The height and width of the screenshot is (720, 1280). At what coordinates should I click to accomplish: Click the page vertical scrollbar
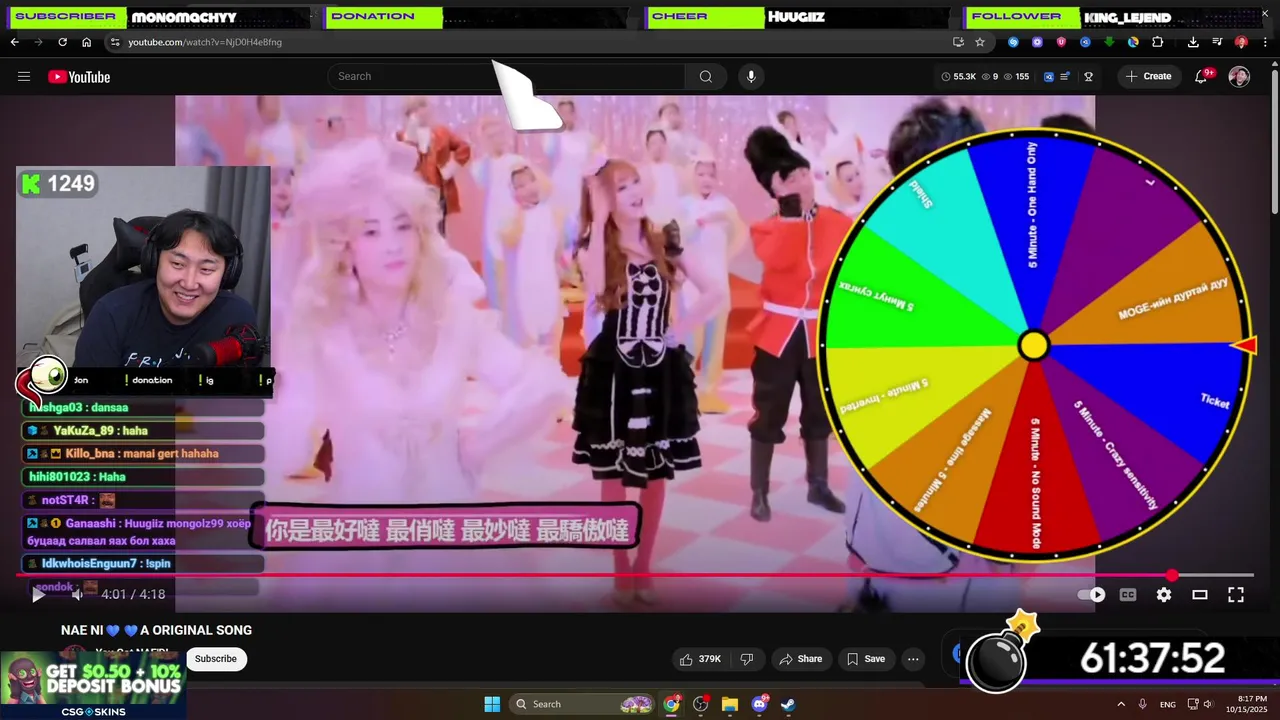[1274, 140]
